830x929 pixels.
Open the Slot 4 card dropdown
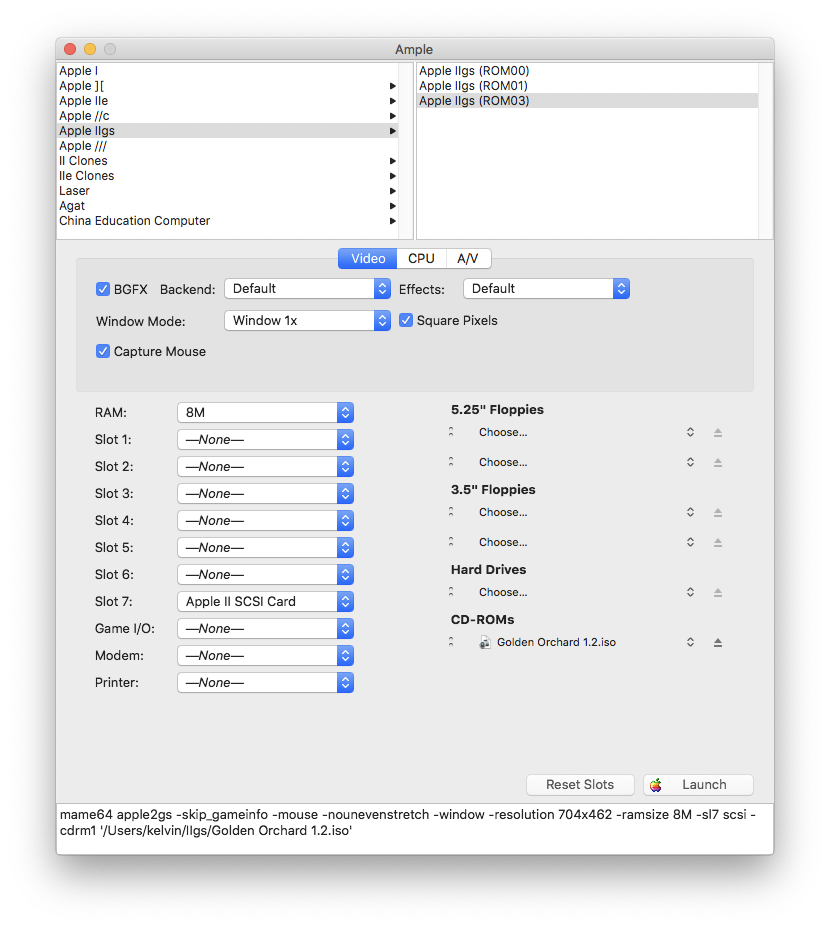(265, 521)
